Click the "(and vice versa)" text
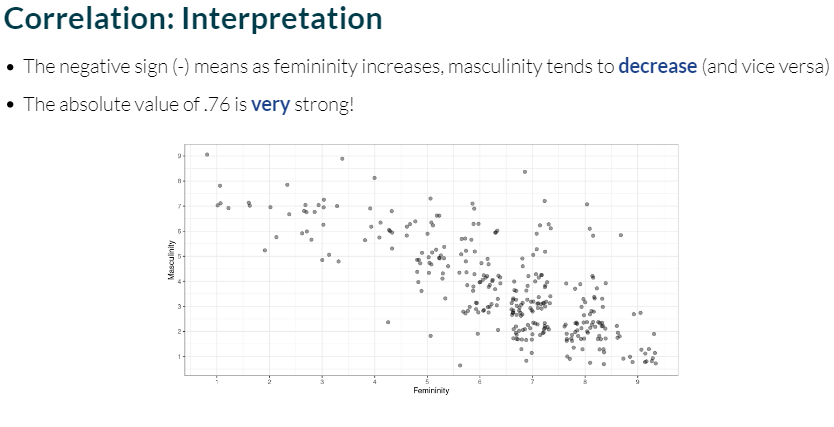Screen dimensions: 834x427 [x=765, y=67]
